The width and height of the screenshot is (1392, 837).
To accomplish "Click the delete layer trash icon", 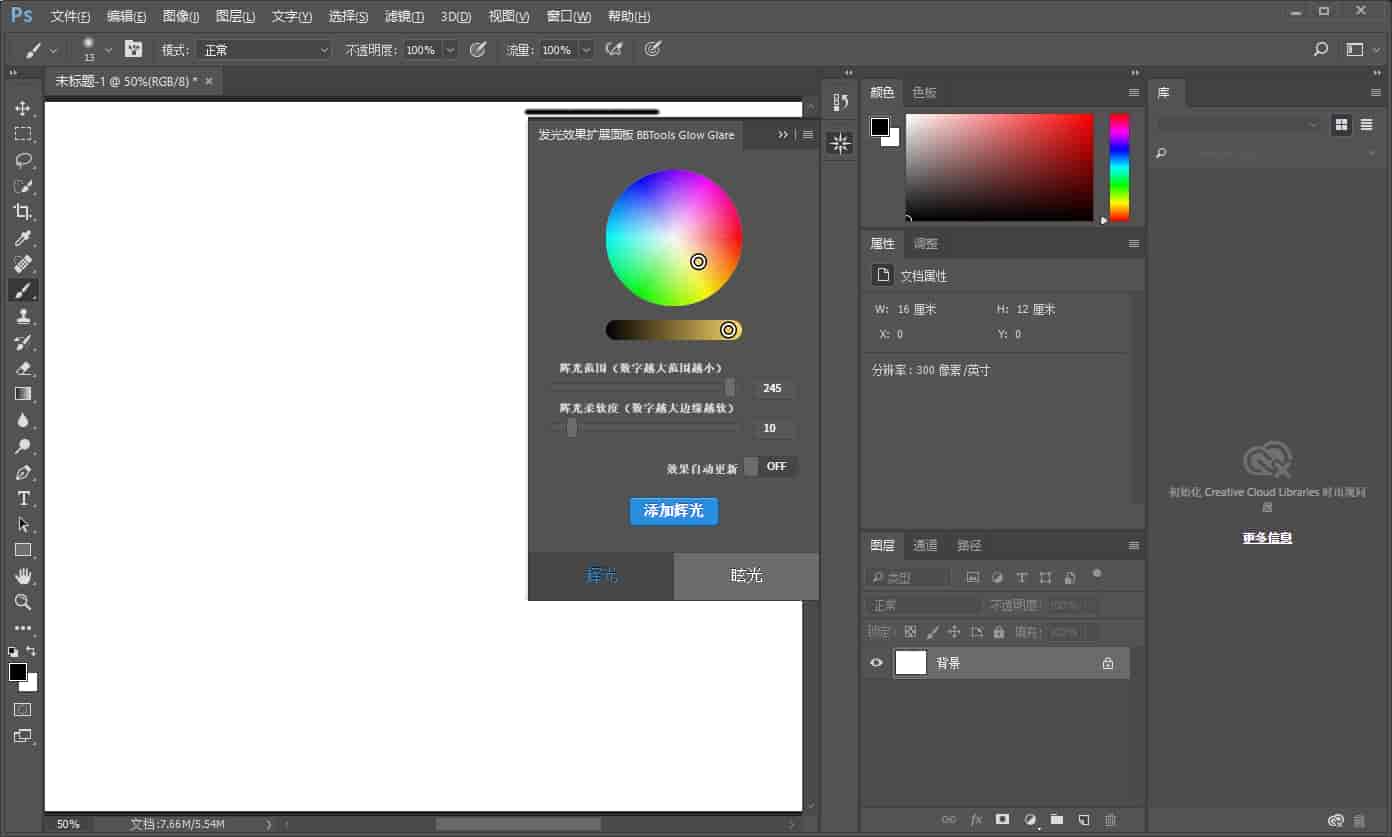I will [x=1110, y=820].
